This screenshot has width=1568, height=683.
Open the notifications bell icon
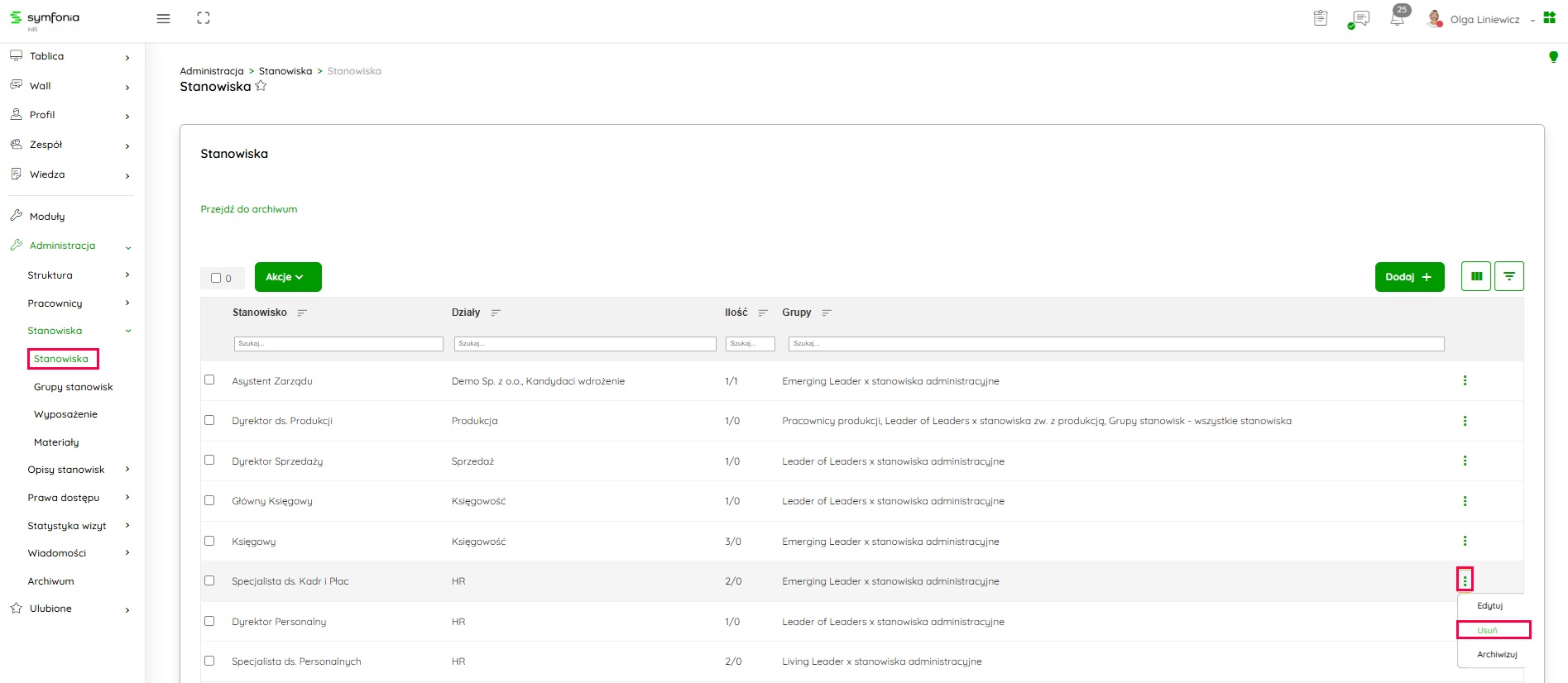pos(1397,19)
